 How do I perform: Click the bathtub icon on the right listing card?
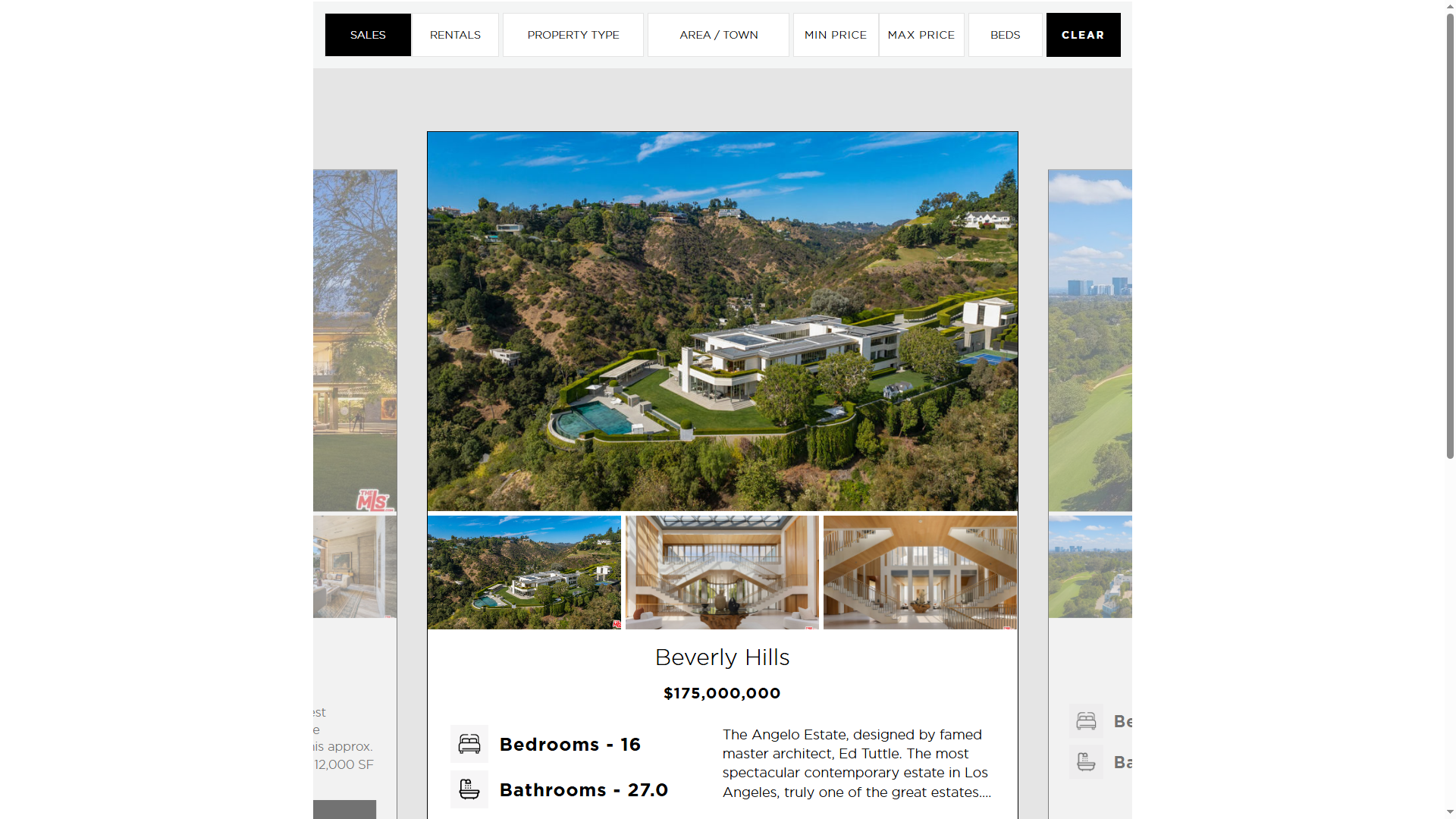tap(1086, 761)
